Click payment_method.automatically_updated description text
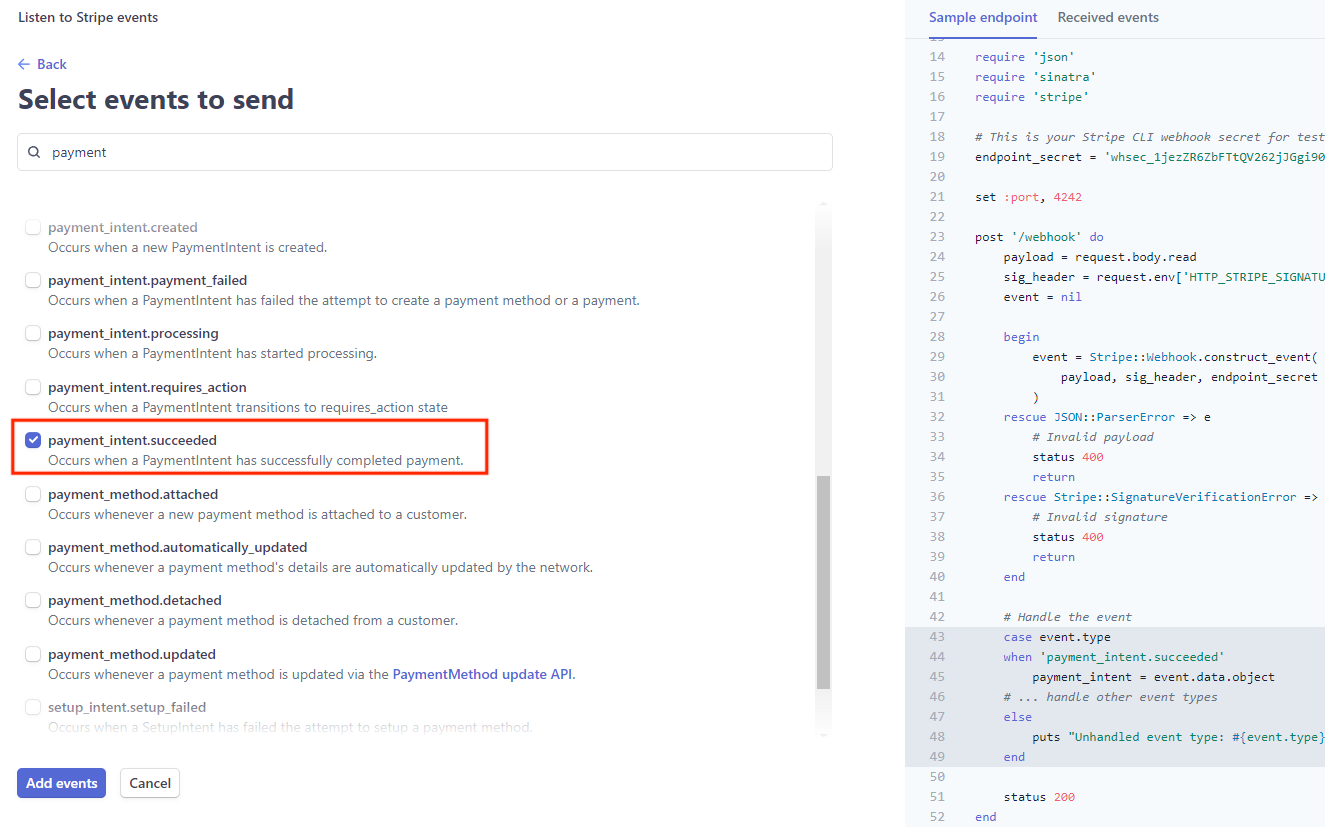 [x=320, y=567]
